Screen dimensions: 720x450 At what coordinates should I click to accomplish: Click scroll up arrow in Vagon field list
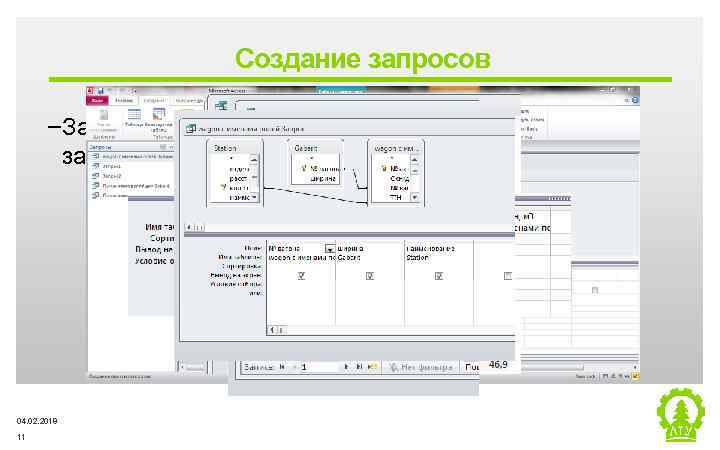tap(415, 159)
